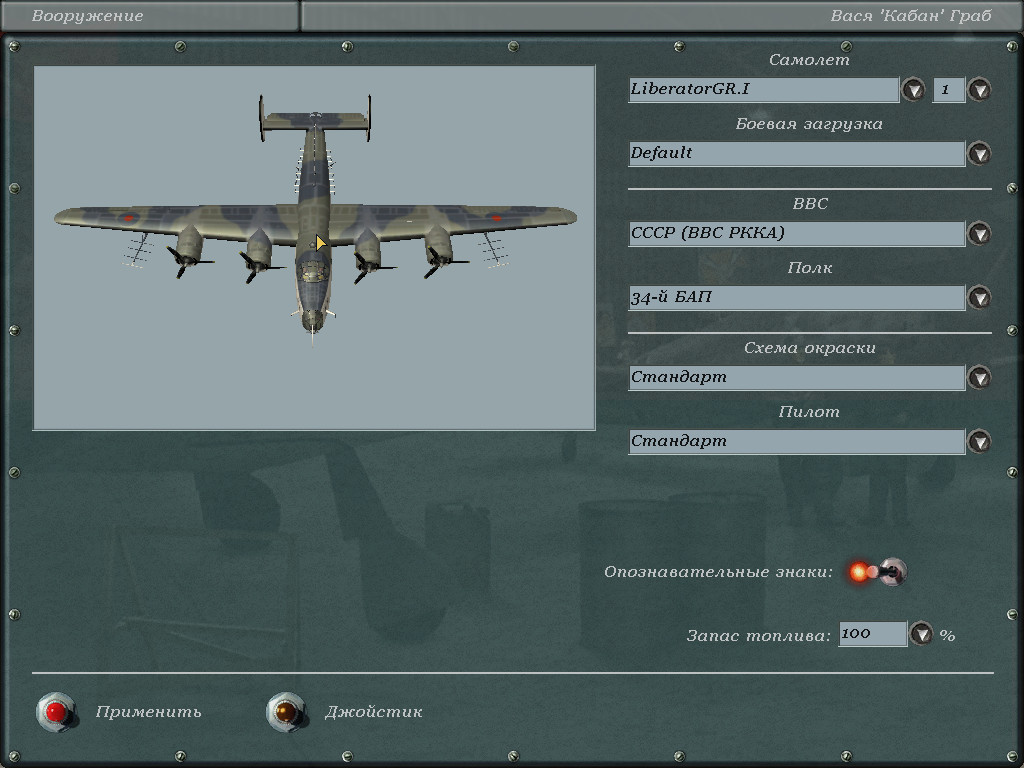Click the brown Джойстик button
Screen dimensions: 1024x768
coord(285,712)
